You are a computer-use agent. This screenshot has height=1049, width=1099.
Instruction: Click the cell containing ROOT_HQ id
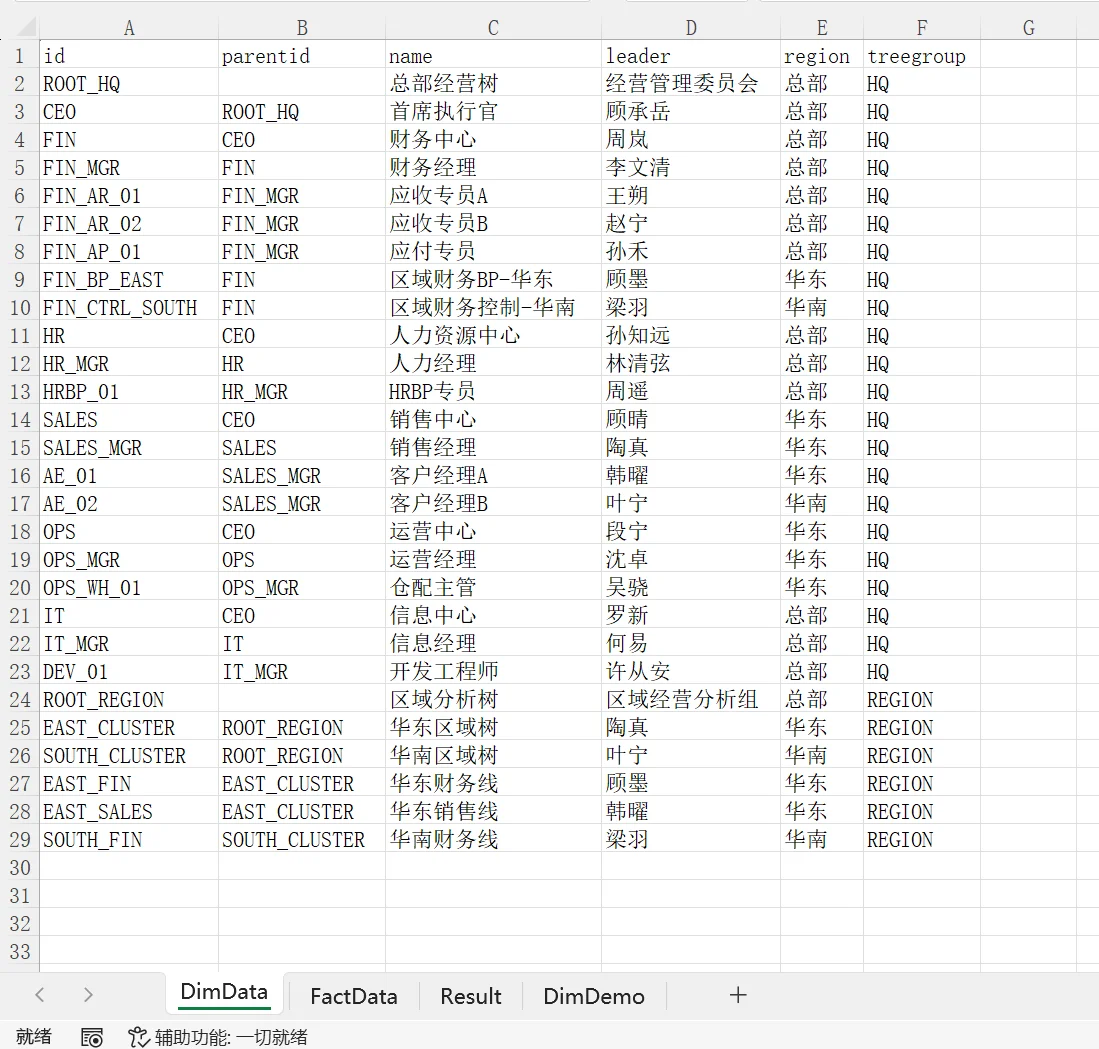(x=129, y=83)
